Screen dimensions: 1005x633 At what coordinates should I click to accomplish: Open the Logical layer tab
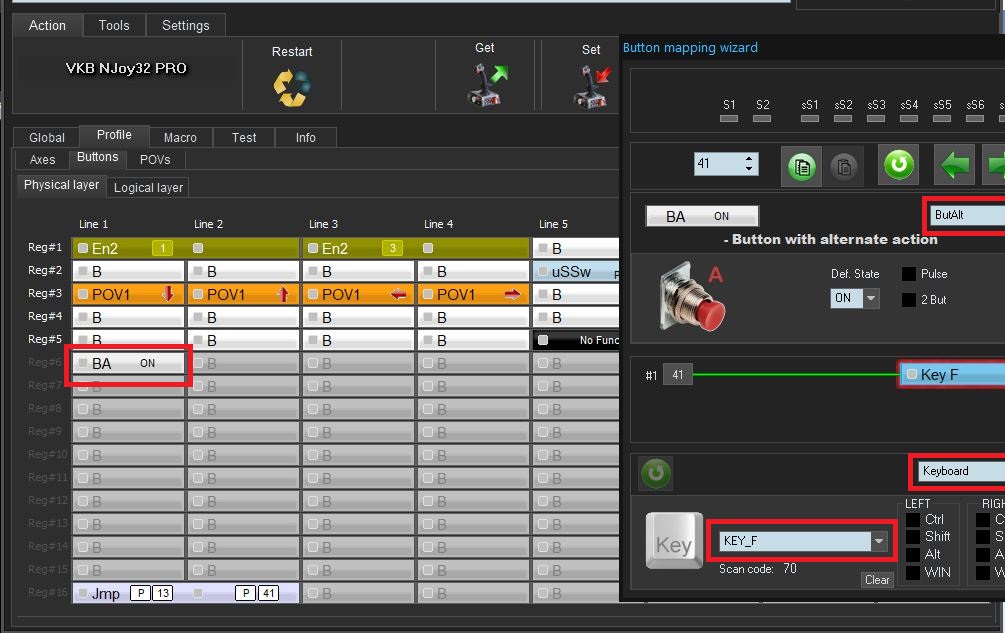[x=148, y=188]
